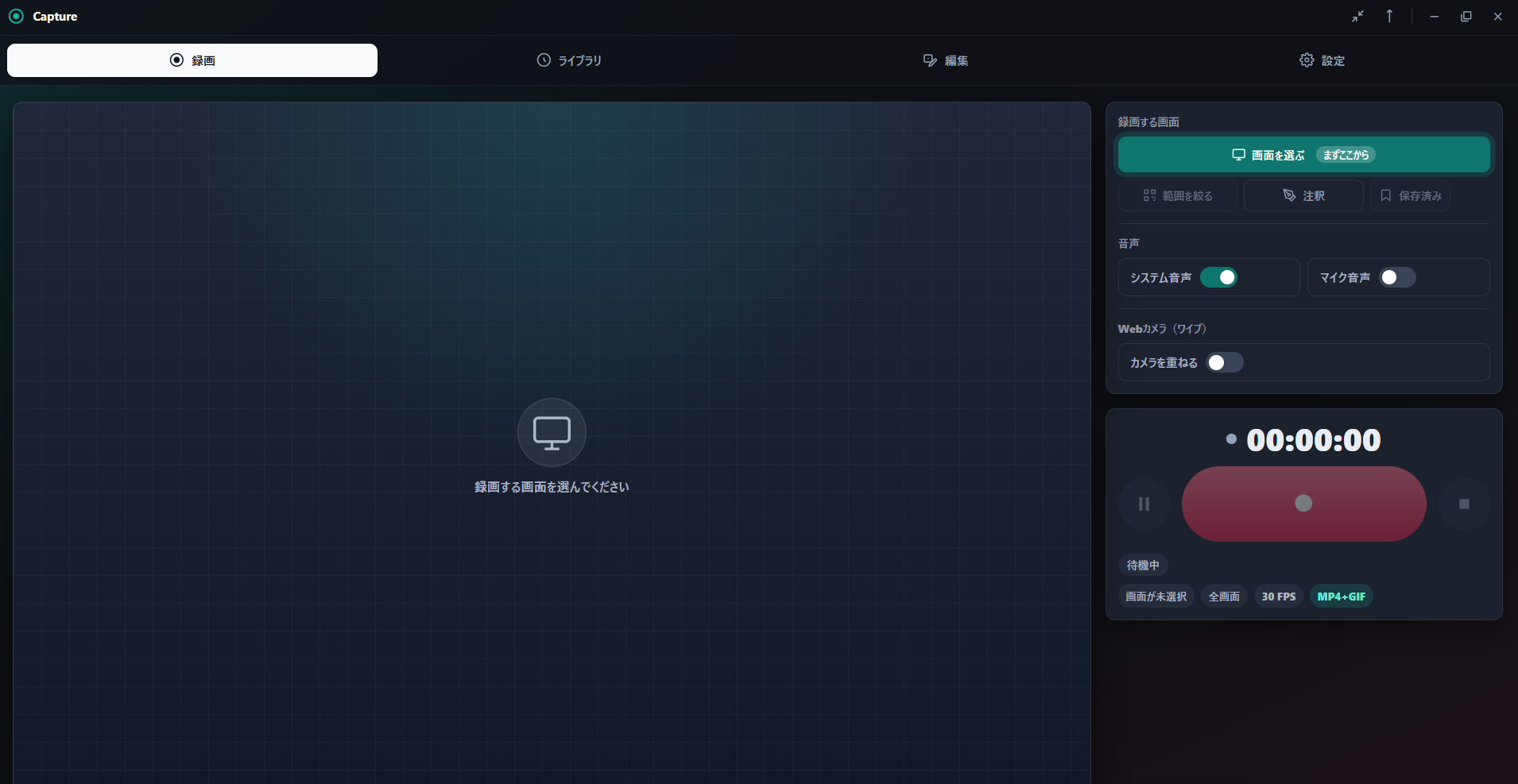The height and width of the screenshot is (784, 1518).
Task: Click the 30 FPS chip
Action: (x=1279, y=597)
